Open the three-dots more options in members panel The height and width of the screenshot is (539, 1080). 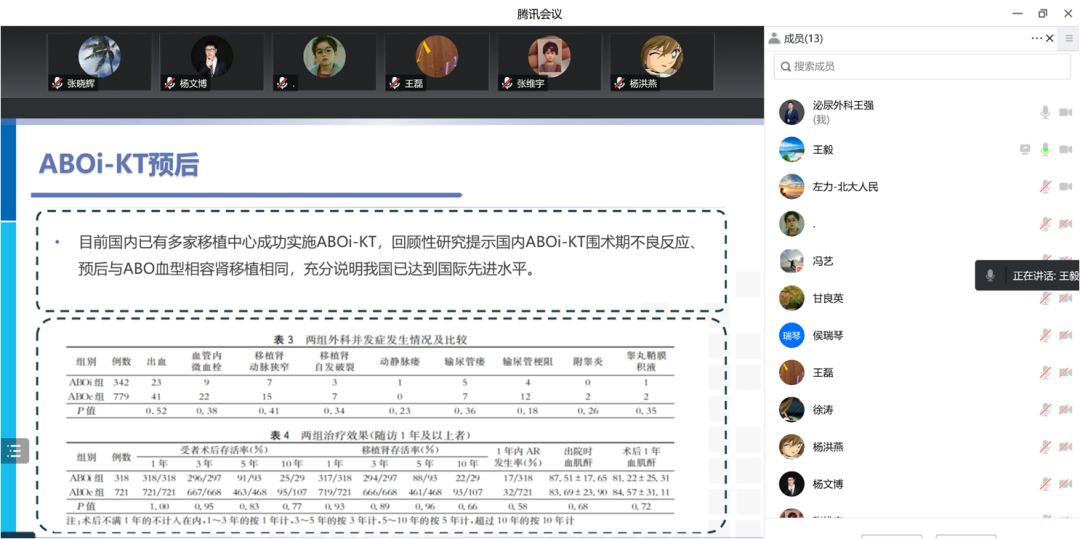pyautogui.click(x=1037, y=39)
